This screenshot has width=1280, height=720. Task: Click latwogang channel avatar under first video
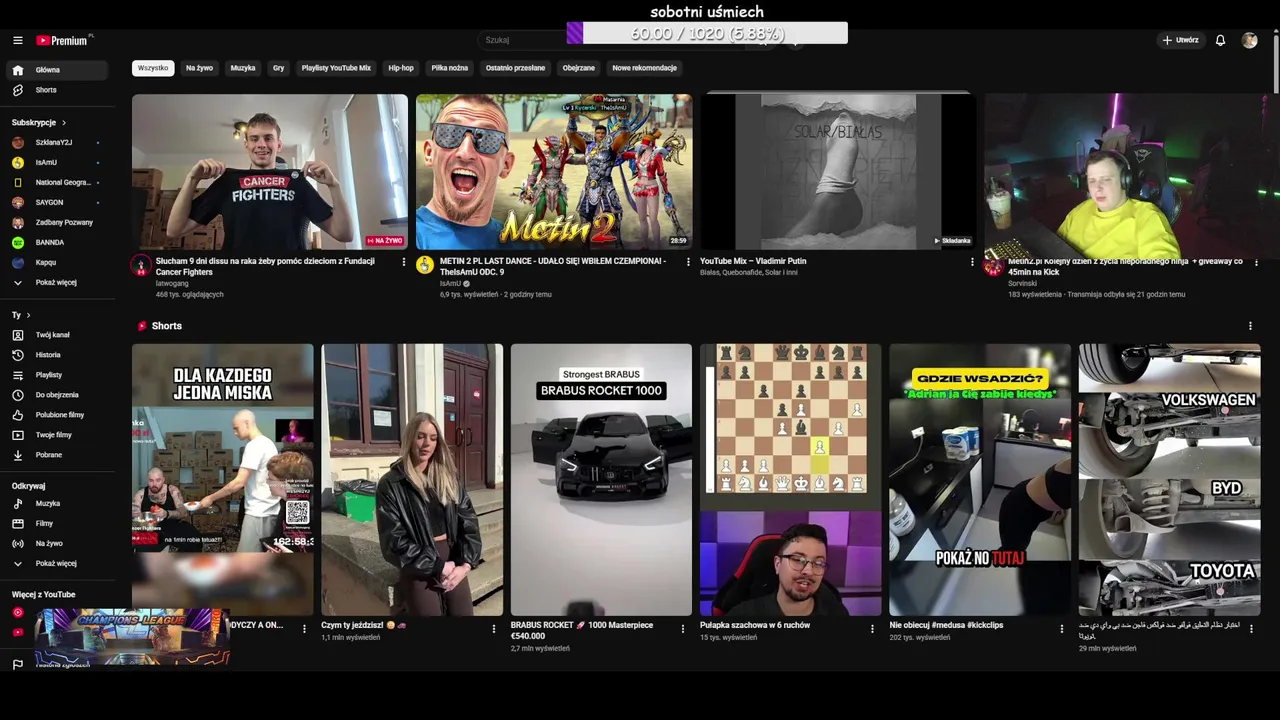click(x=141, y=265)
